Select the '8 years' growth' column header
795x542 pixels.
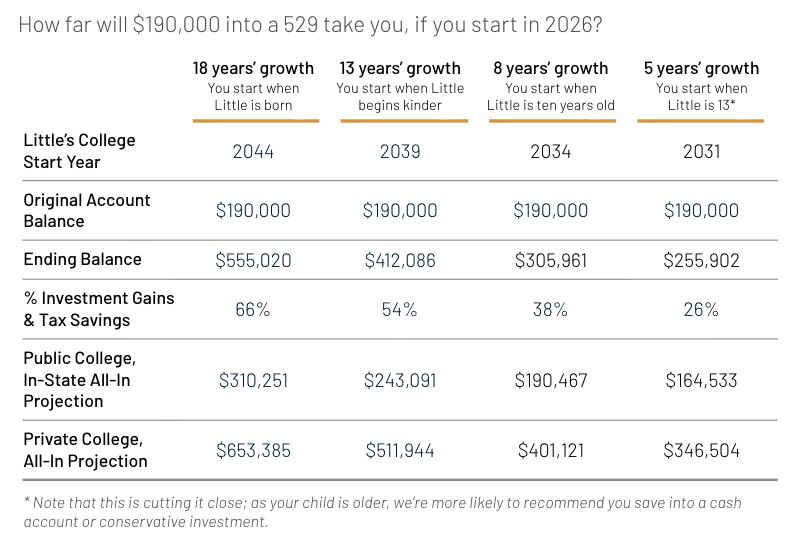pos(550,68)
